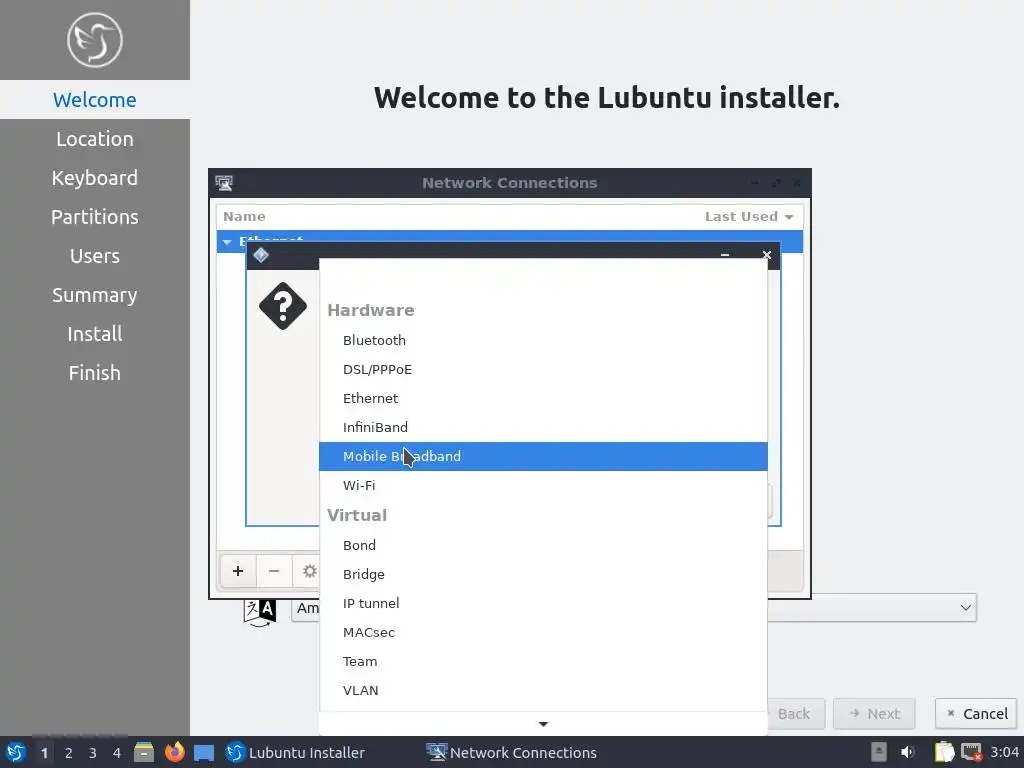Select Mobile Broadband option

click(543, 456)
